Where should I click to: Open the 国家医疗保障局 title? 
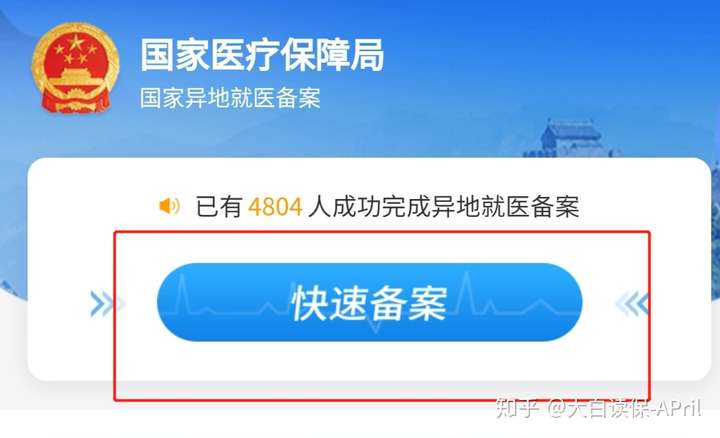pos(262,55)
